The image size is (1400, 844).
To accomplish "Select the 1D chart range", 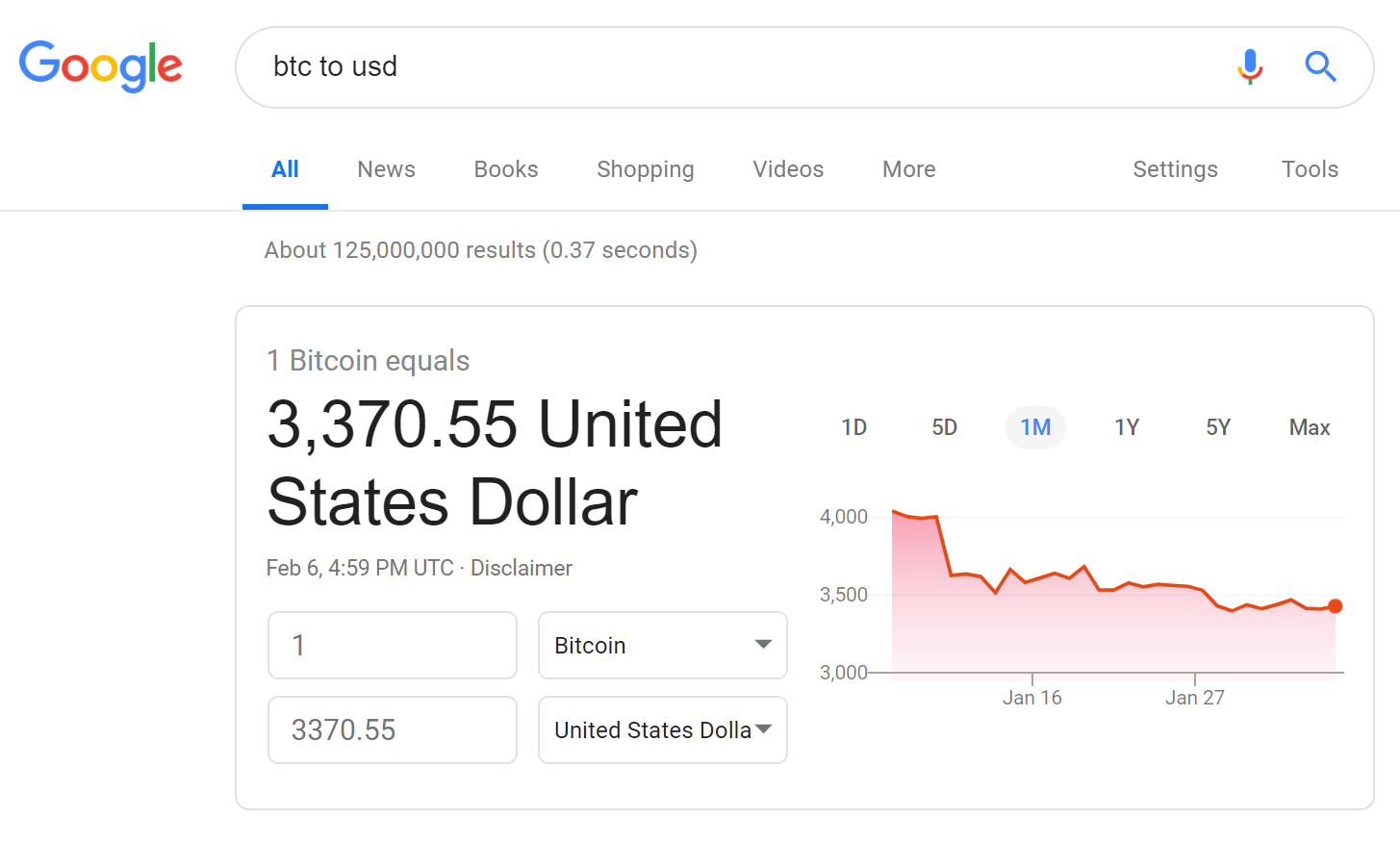I will coord(853,426).
